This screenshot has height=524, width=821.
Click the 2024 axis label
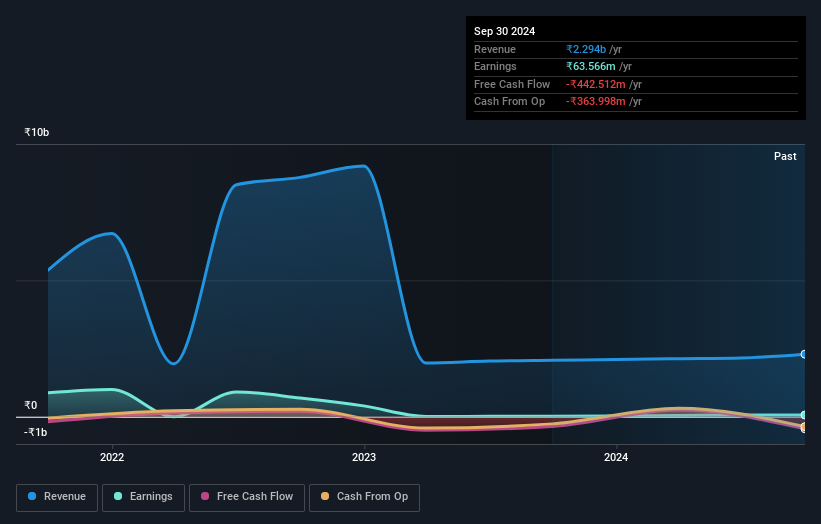coord(616,457)
